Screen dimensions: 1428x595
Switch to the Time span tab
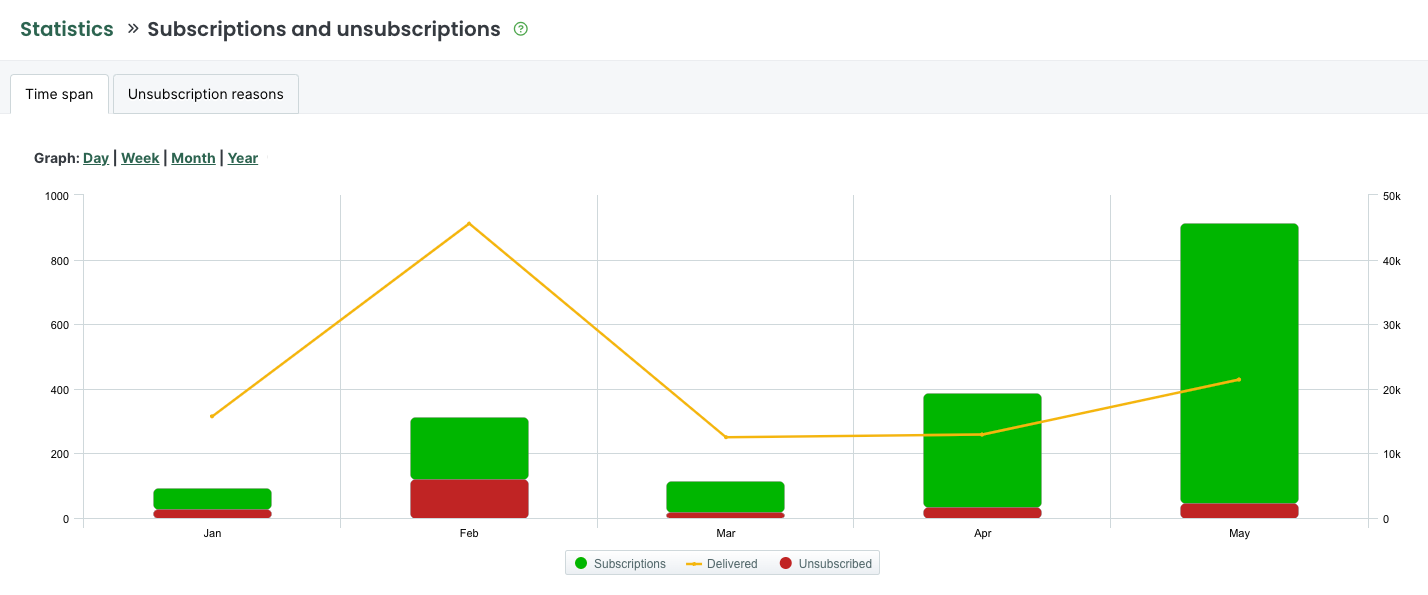coord(59,94)
